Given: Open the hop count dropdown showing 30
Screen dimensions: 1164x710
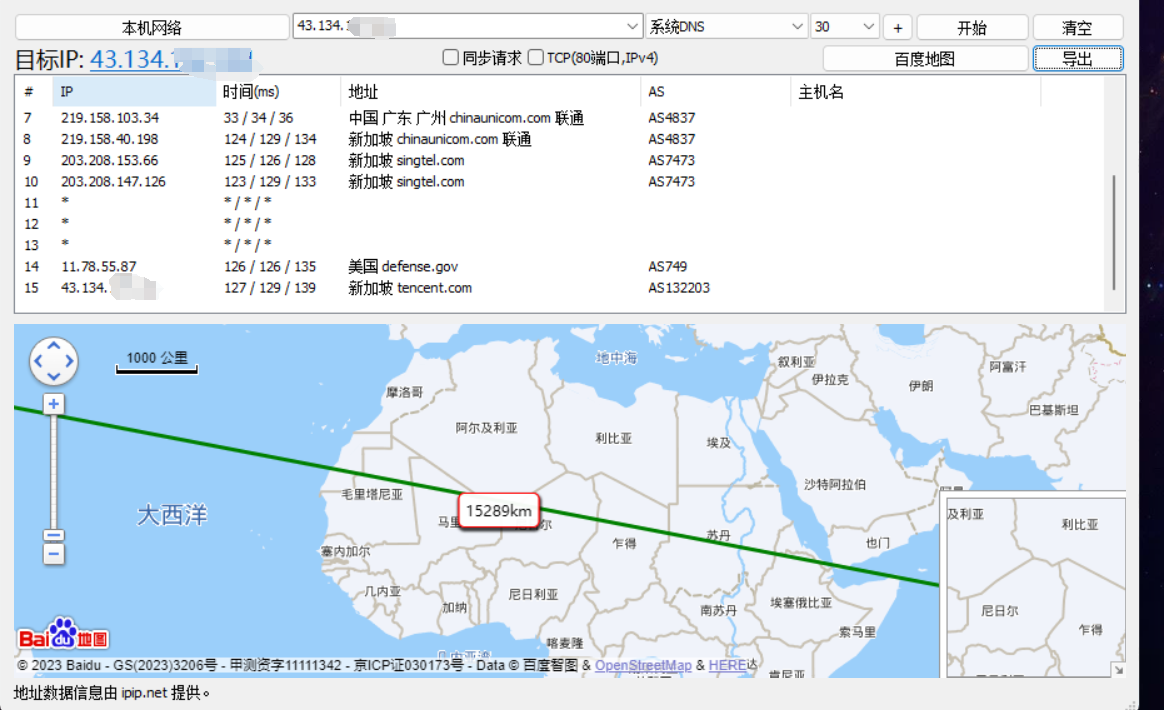Looking at the screenshot, I should (x=867, y=27).
